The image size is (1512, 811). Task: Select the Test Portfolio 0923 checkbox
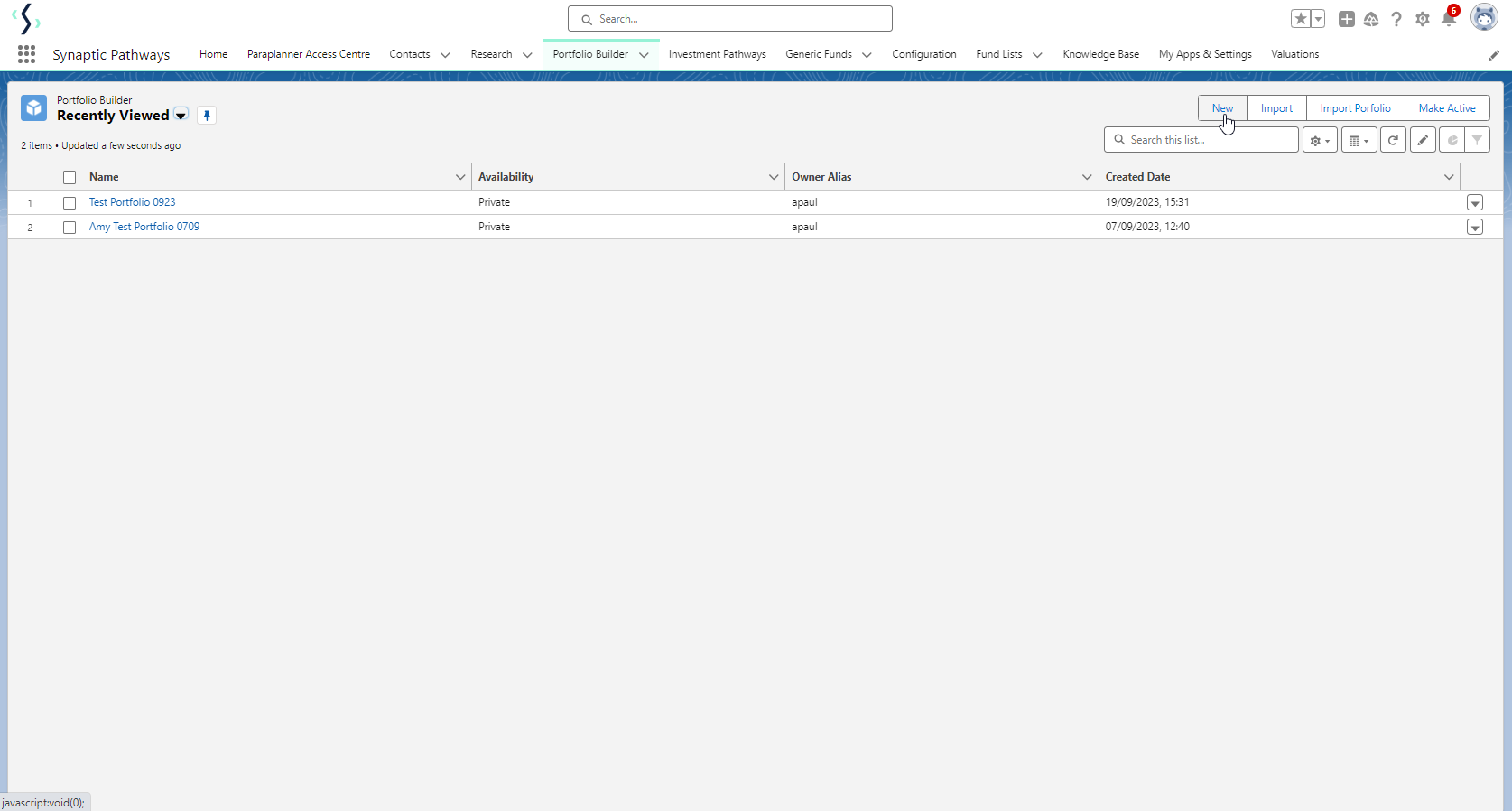point(70,203)
